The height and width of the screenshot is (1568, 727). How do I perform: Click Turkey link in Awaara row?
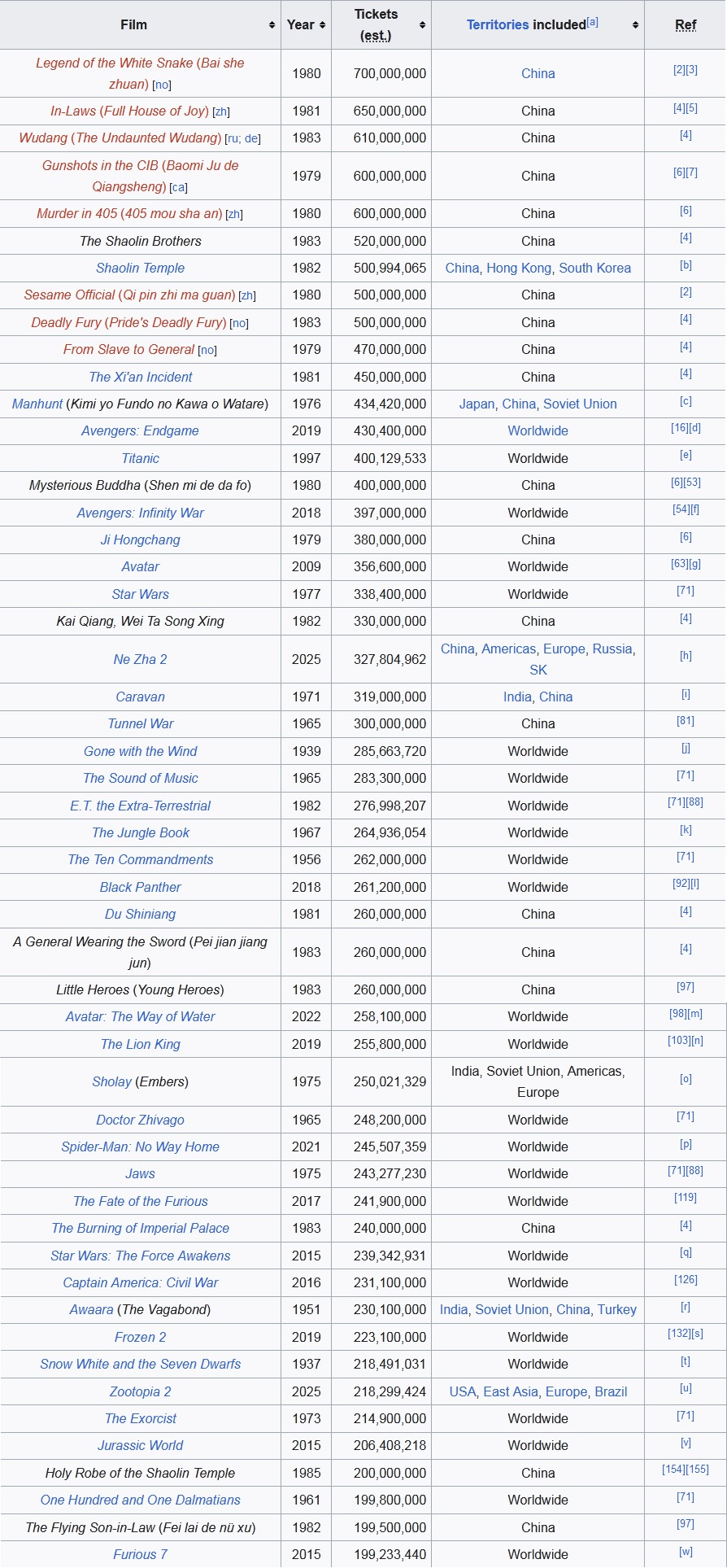click(616, 1309)
